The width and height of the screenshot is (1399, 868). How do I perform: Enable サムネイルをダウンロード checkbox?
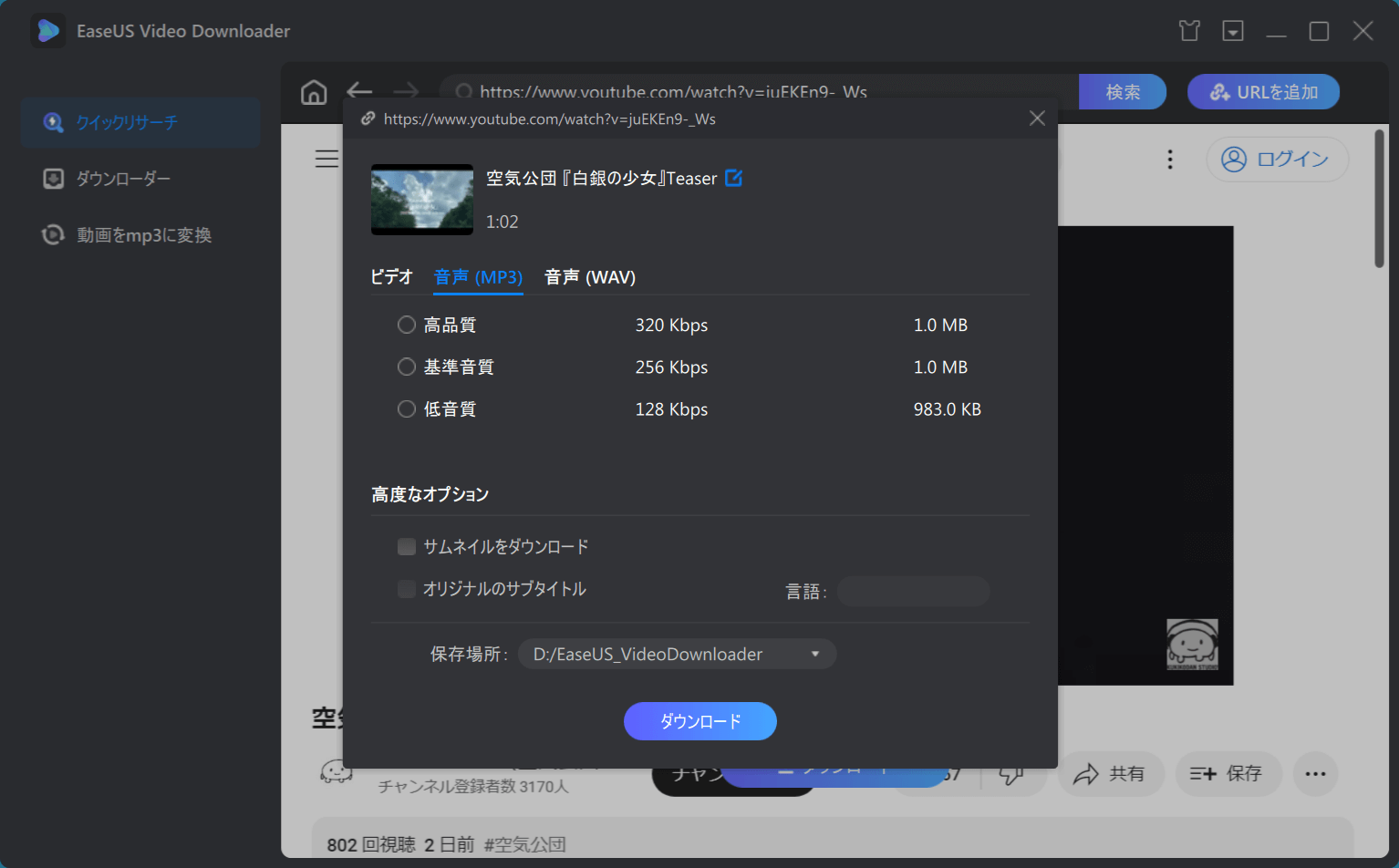[407, 547]
